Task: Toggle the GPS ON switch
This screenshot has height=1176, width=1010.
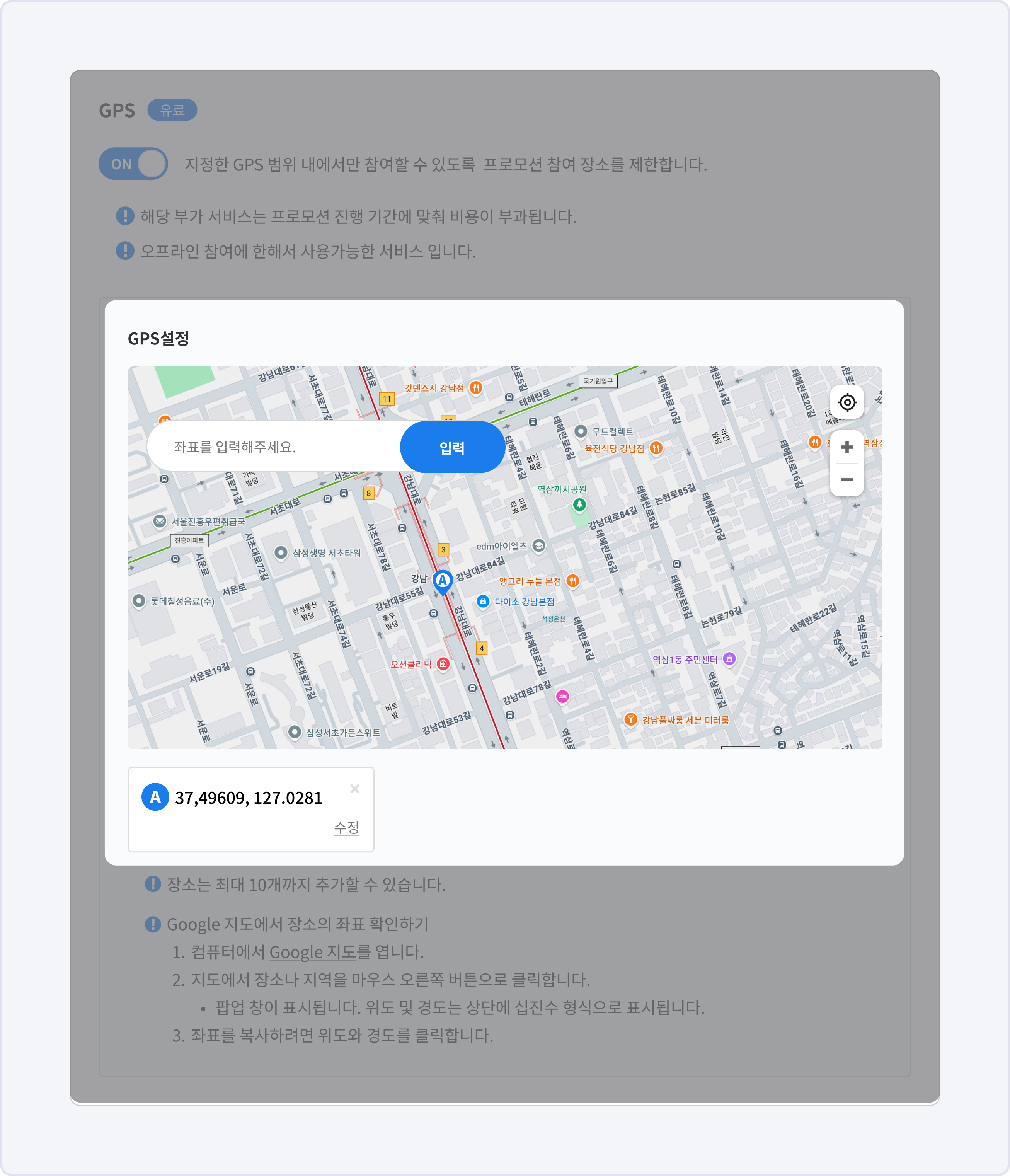Action: pos(133,164)
